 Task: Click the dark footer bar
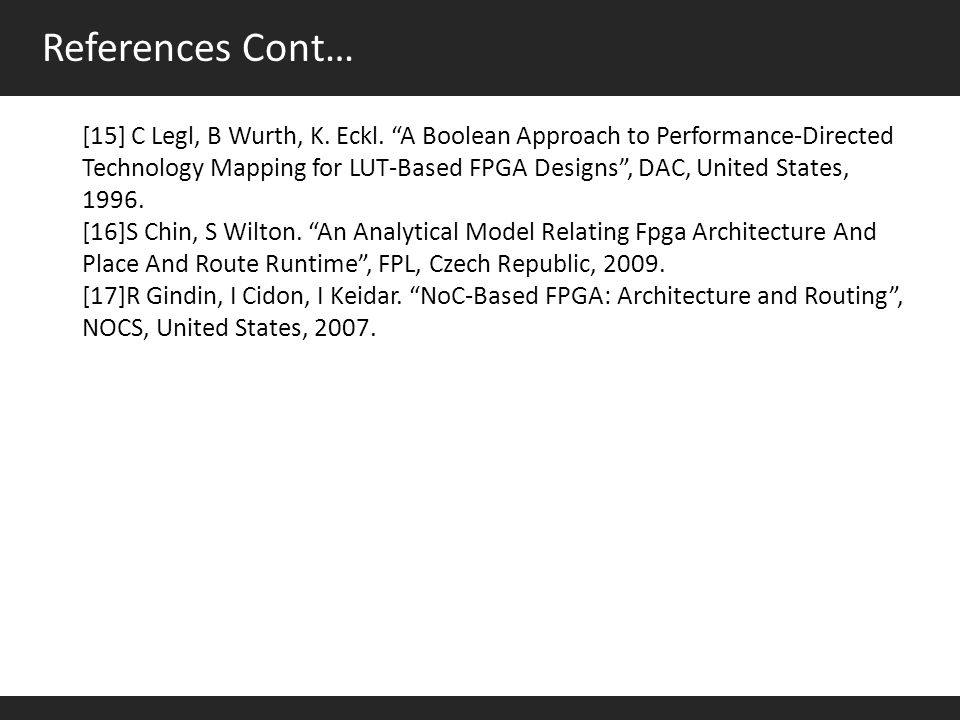pos(480,708)
